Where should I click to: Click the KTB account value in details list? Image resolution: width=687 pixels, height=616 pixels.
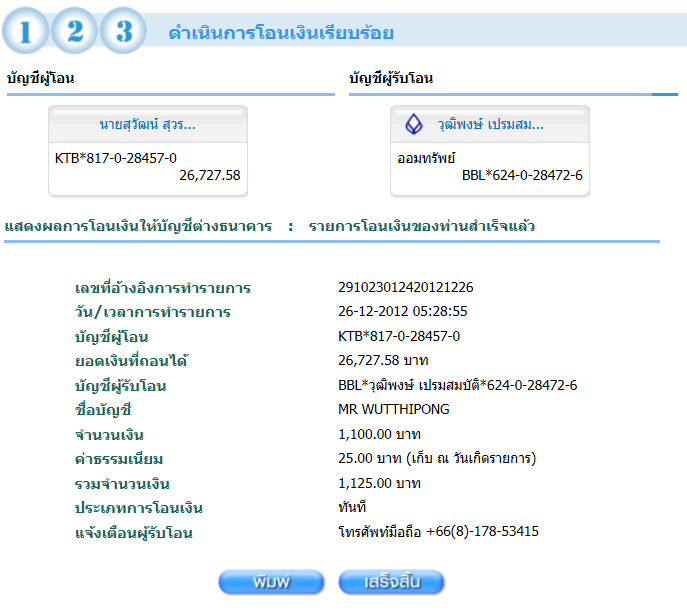click(399, 336)
